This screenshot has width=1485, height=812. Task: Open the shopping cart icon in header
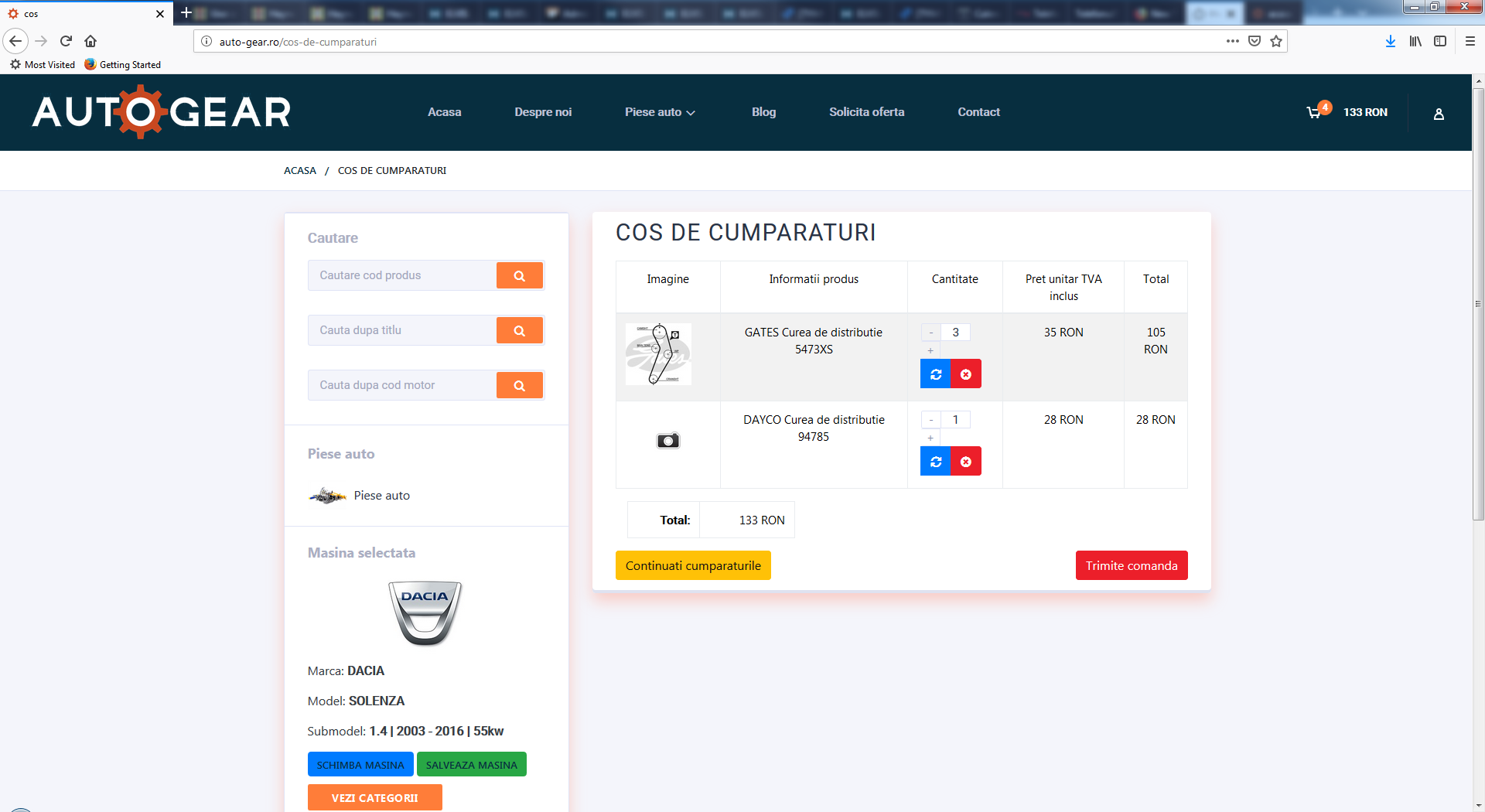click(x=1314, y=113)
